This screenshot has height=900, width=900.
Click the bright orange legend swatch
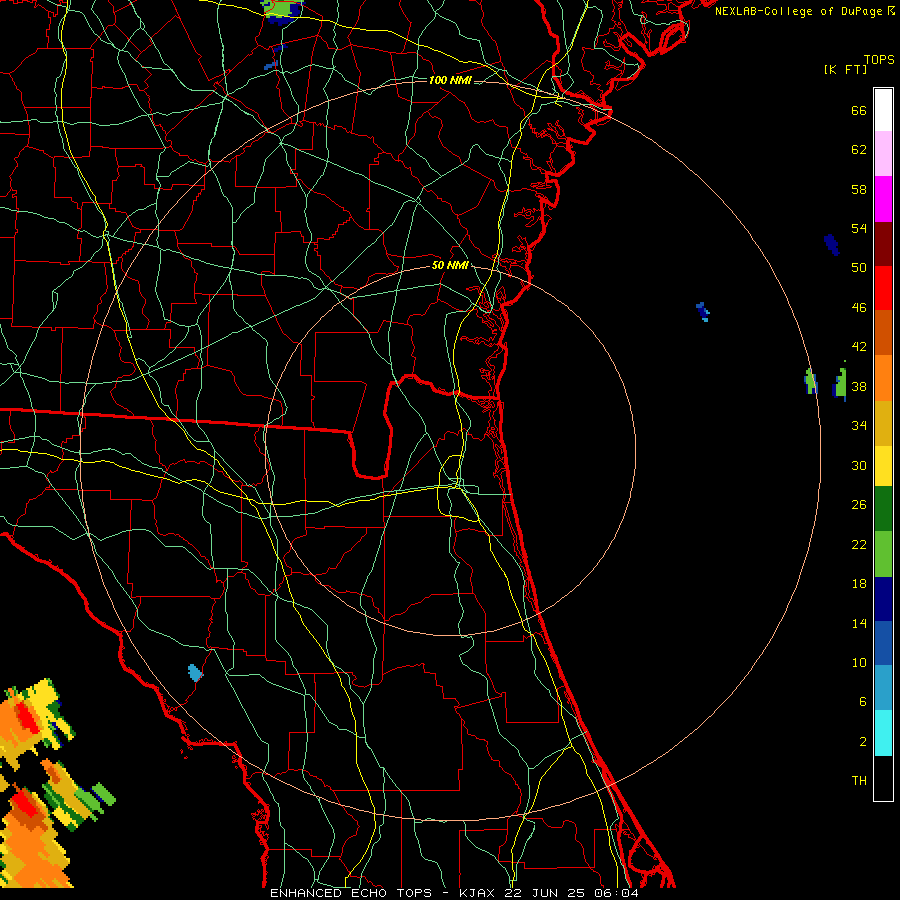point(883,378)
